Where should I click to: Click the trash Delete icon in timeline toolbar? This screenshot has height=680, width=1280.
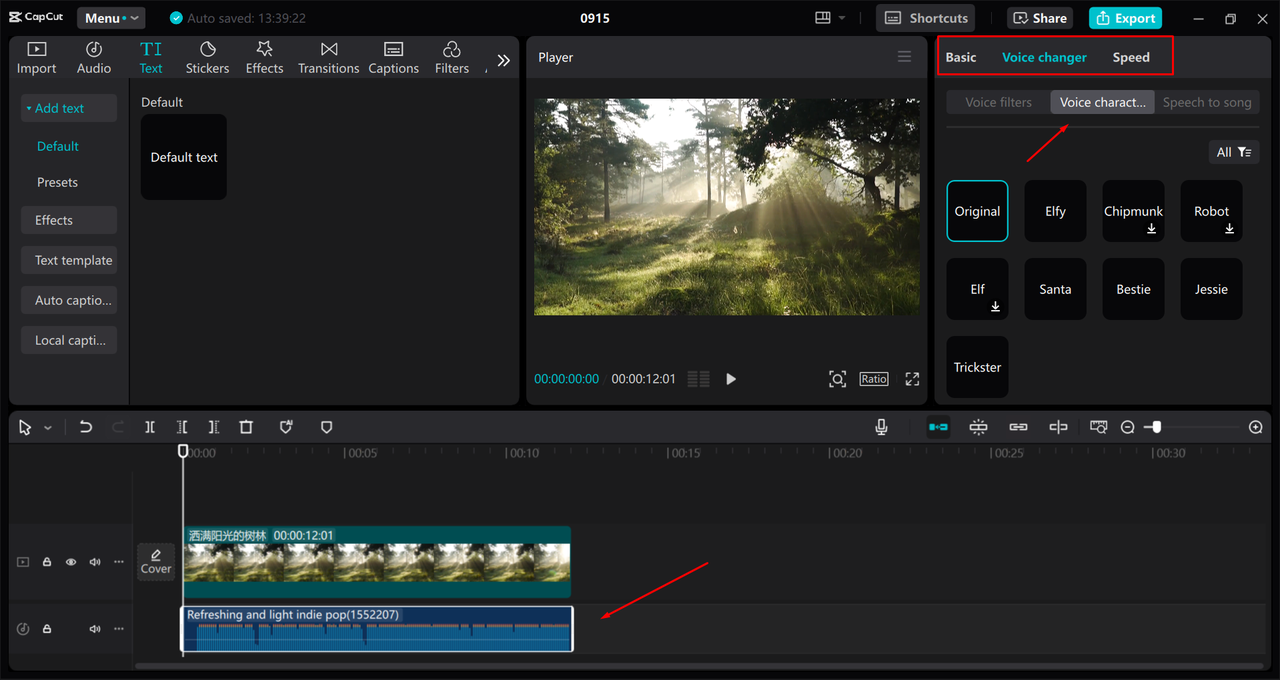tap(246, 427)
